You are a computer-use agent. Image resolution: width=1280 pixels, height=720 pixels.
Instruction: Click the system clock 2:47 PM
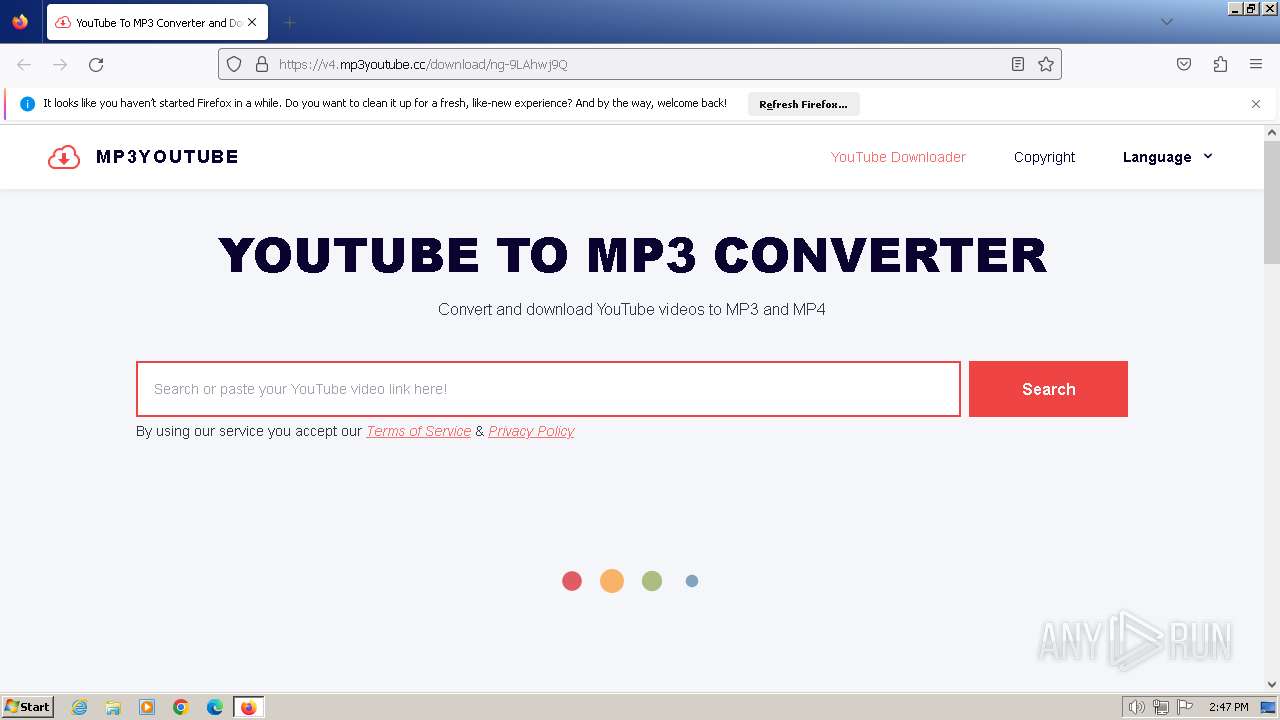click(x=1228, y=707)
